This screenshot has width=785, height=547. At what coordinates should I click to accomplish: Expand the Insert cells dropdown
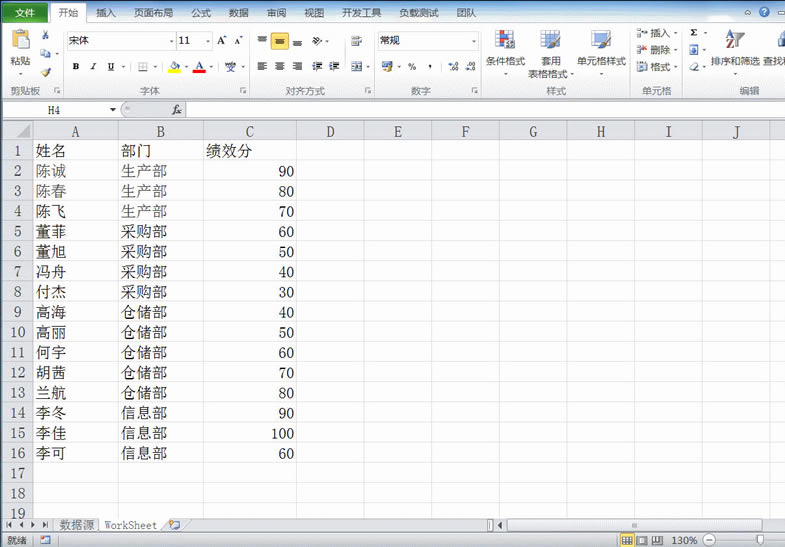click(675, 33)
